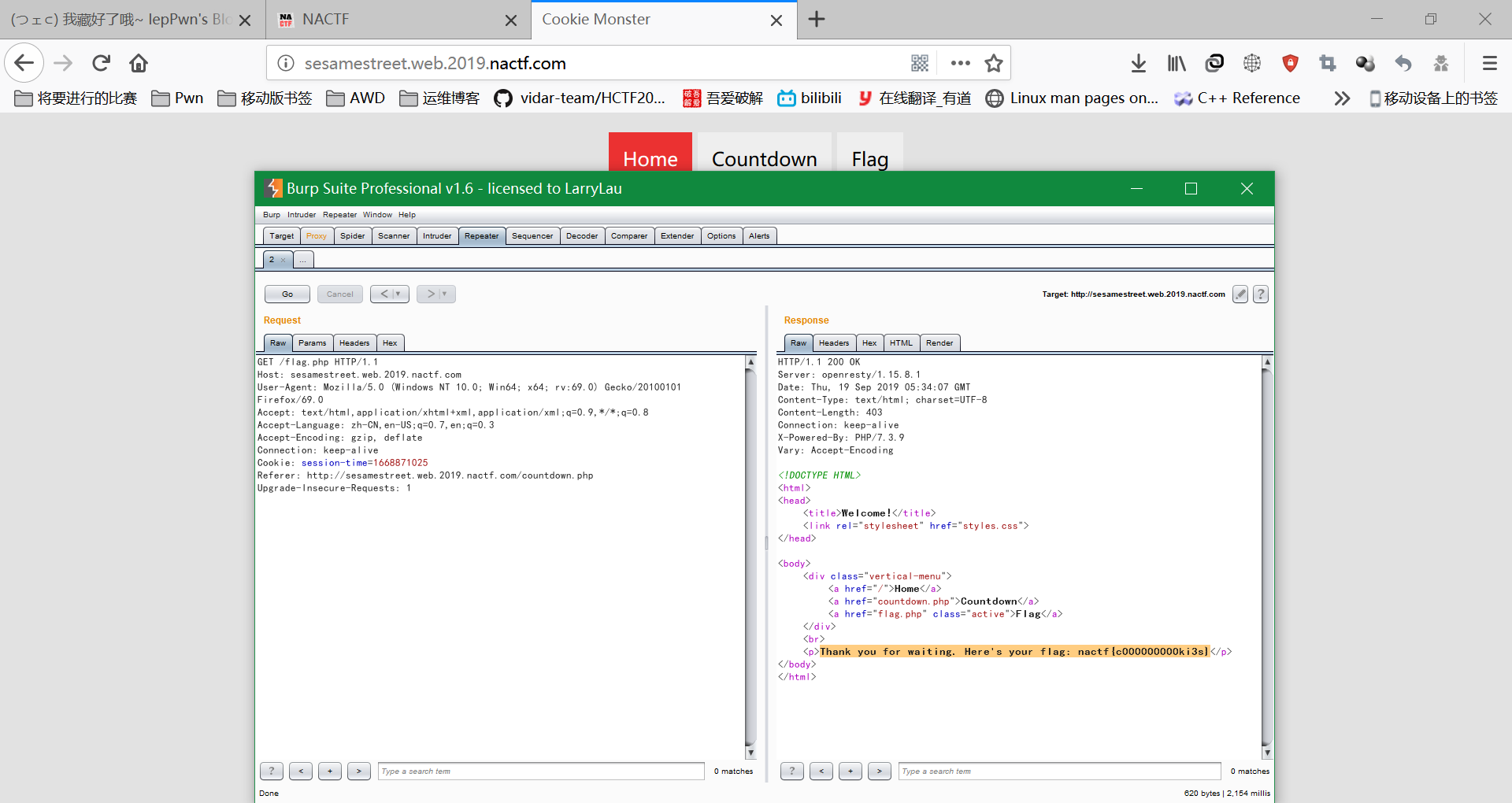Open the Pwn bookmarks folder
The width and height of the screenshot is (1512, 803).
click(178, 98)
